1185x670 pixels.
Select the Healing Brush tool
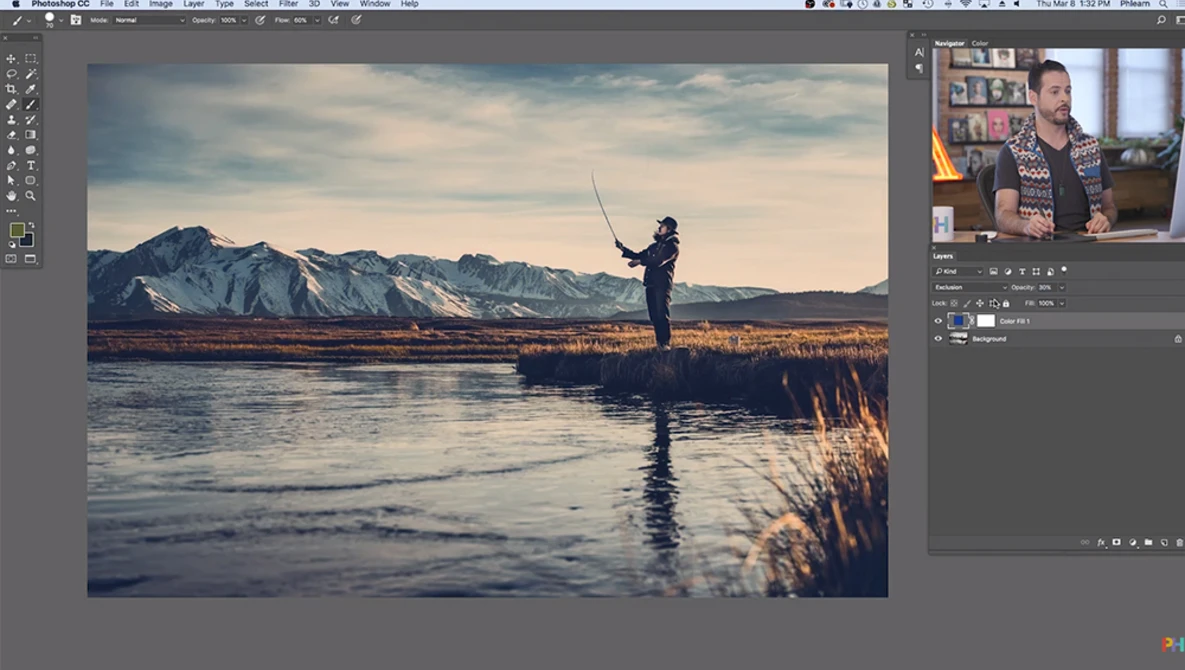[x=11, y=104]
